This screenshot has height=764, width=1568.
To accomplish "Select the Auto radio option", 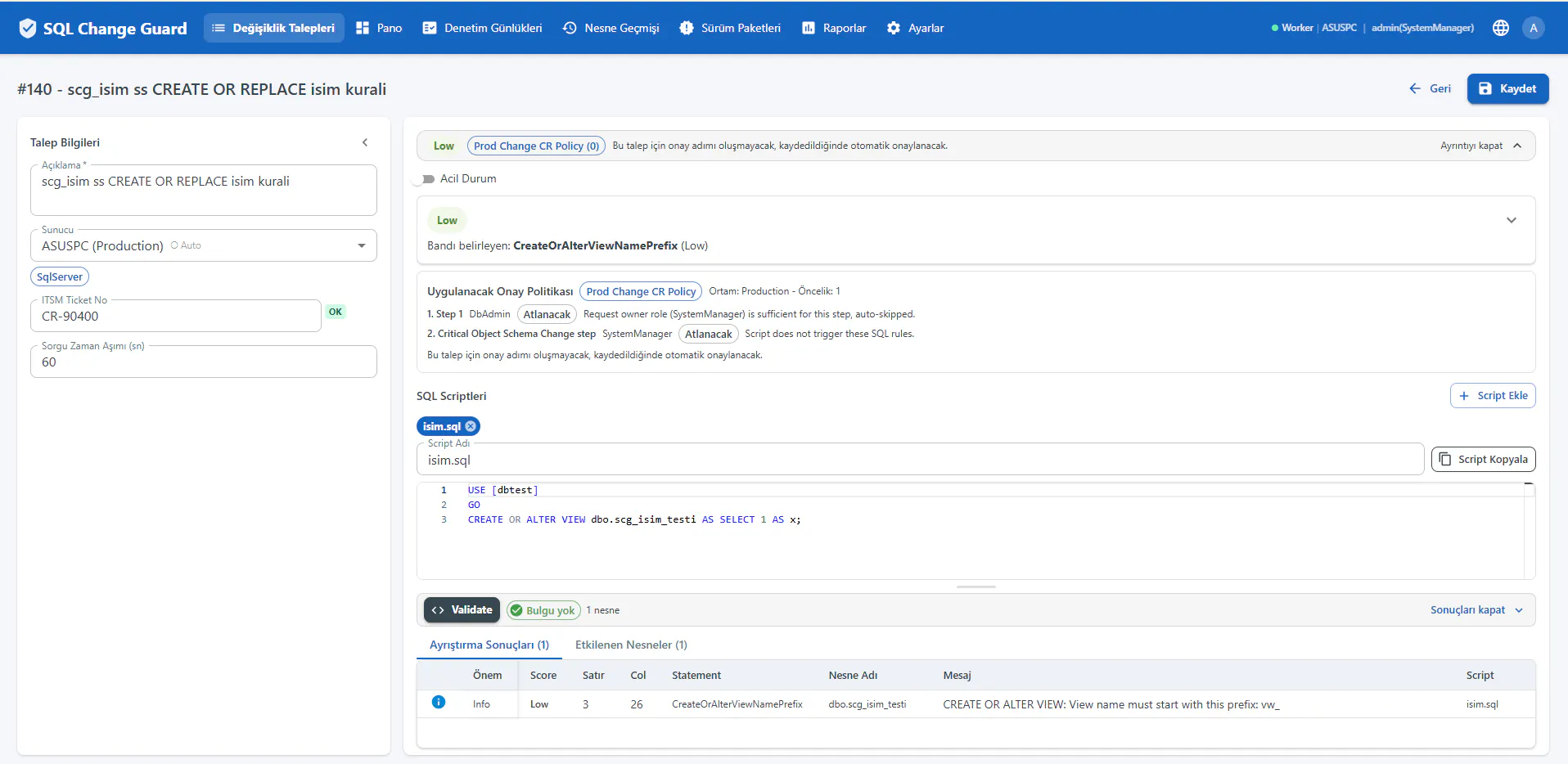I will 186,245.
